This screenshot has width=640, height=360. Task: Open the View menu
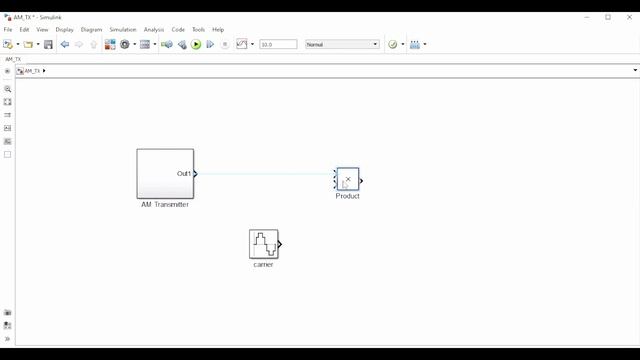point(42,29)
